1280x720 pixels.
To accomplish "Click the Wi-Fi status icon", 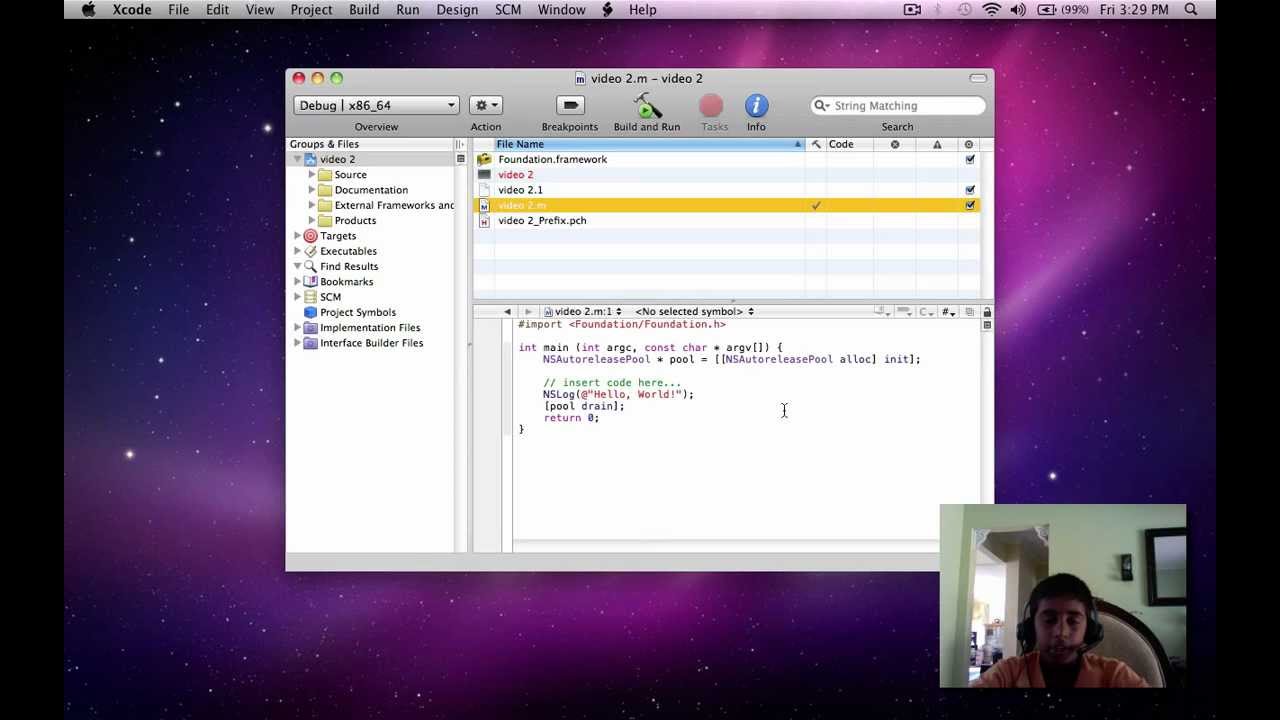I will tap(991, 9).
